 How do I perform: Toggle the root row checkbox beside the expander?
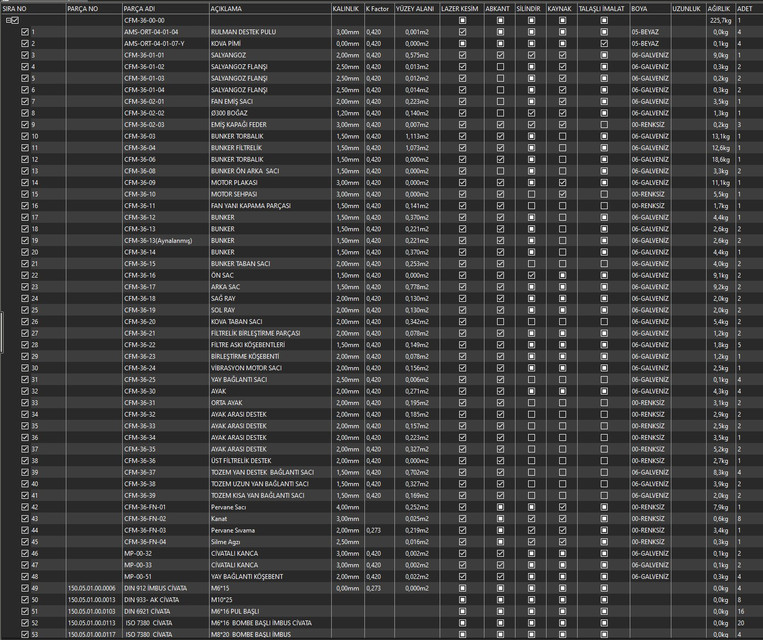(x=15, y=20)
